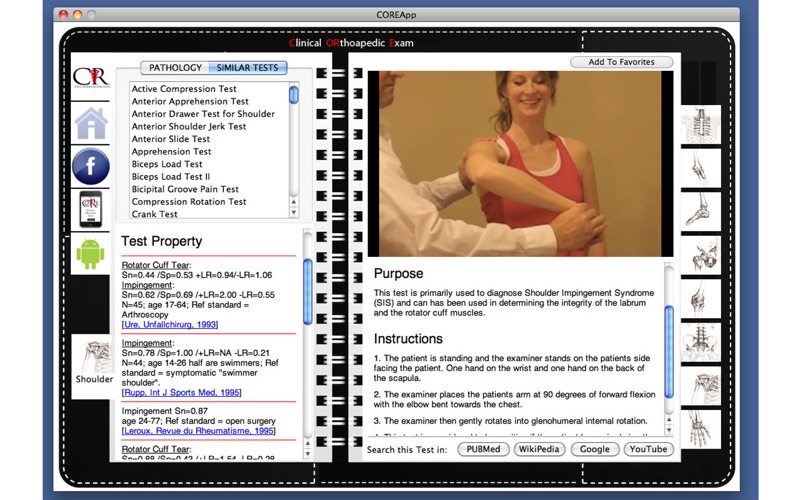Click the Purpose text scrollbar thumb
This screenshot has width=800, height=500.
click(x=669, y=352)
